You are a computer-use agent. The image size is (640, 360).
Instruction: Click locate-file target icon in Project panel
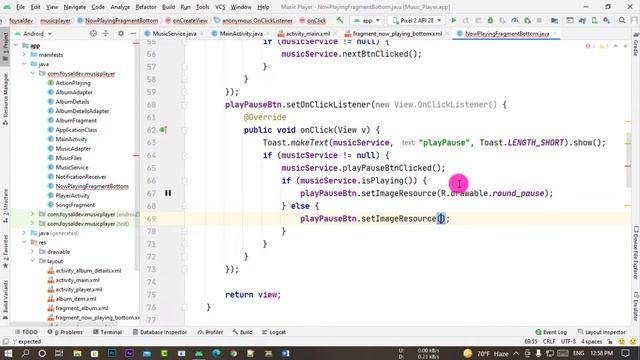[93, 33]
